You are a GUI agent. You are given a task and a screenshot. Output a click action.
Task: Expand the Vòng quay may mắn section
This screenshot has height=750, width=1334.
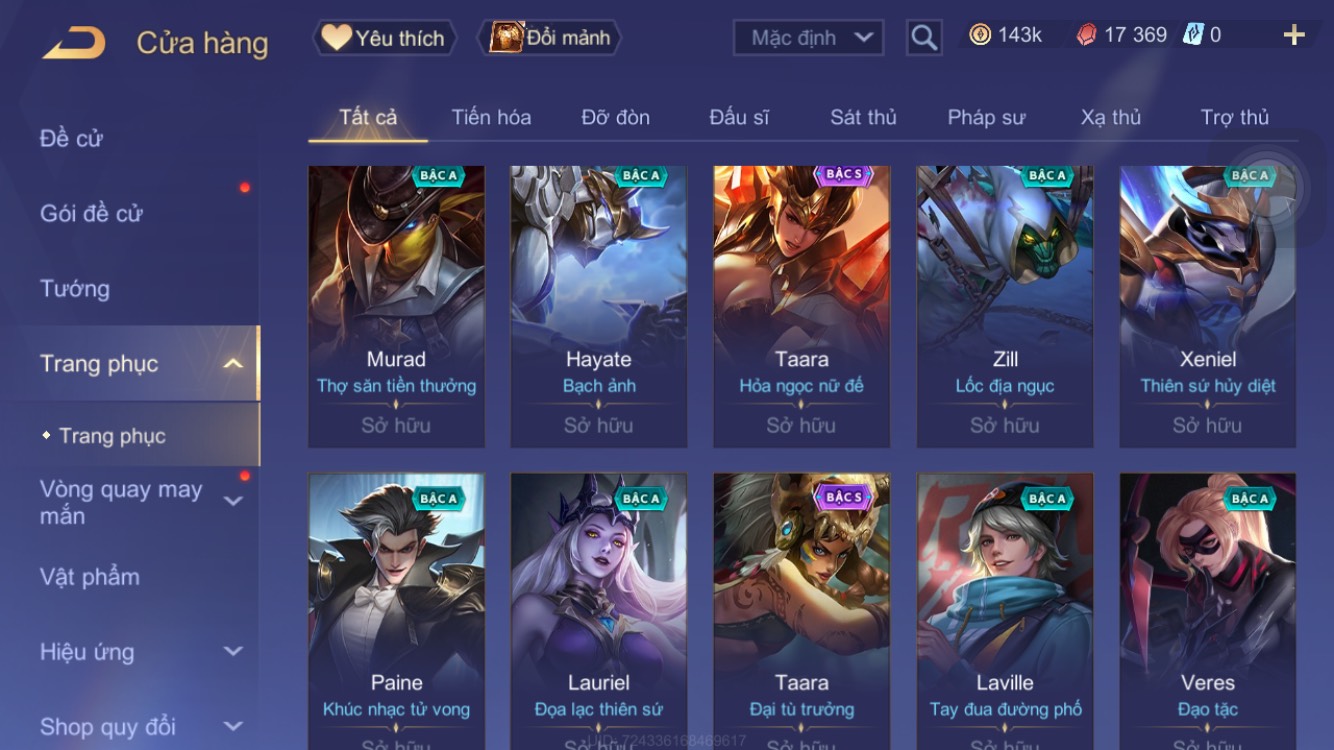coord(233,501)
